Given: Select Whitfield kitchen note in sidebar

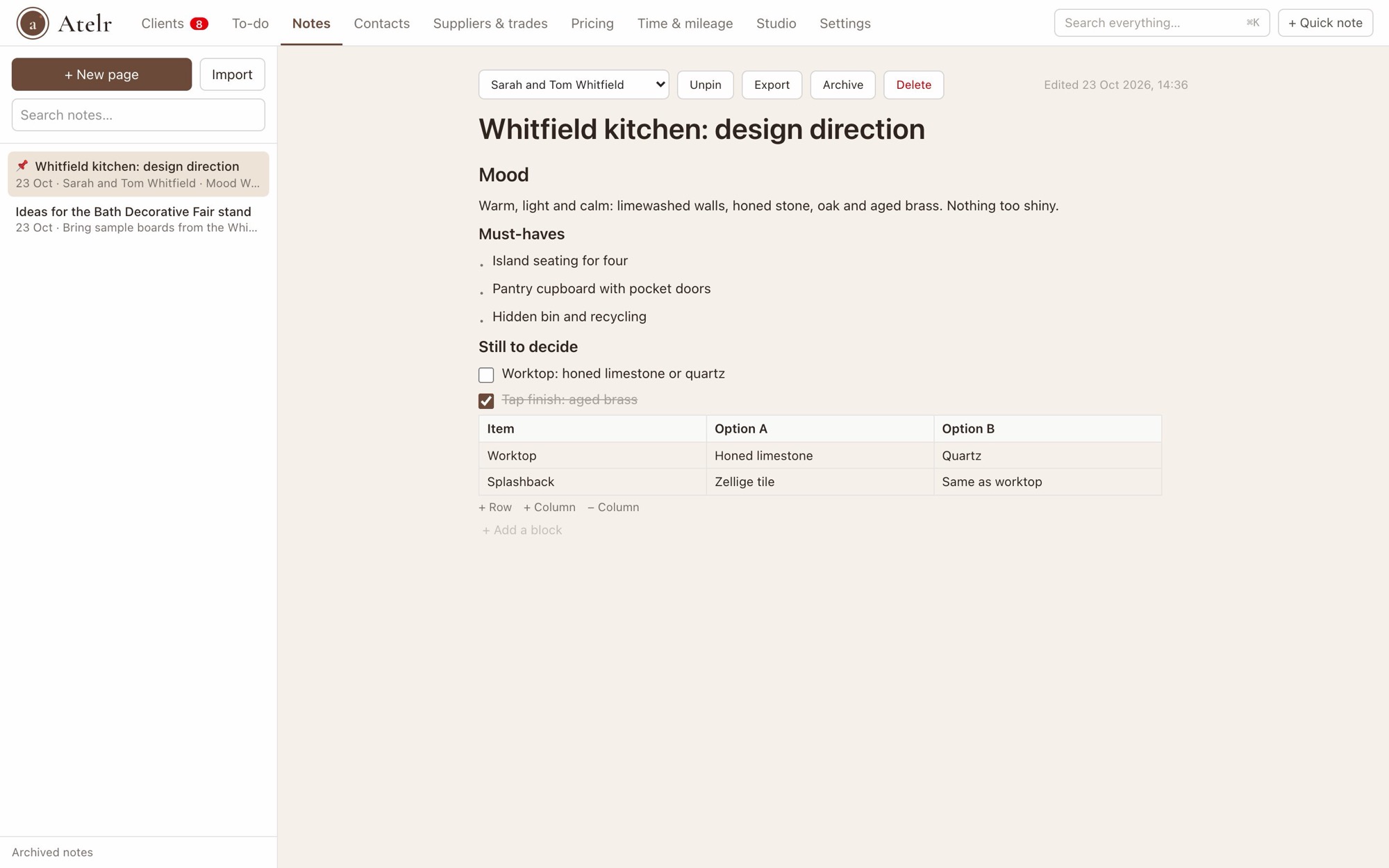Looking at the screenshot, I should point(138,174).
